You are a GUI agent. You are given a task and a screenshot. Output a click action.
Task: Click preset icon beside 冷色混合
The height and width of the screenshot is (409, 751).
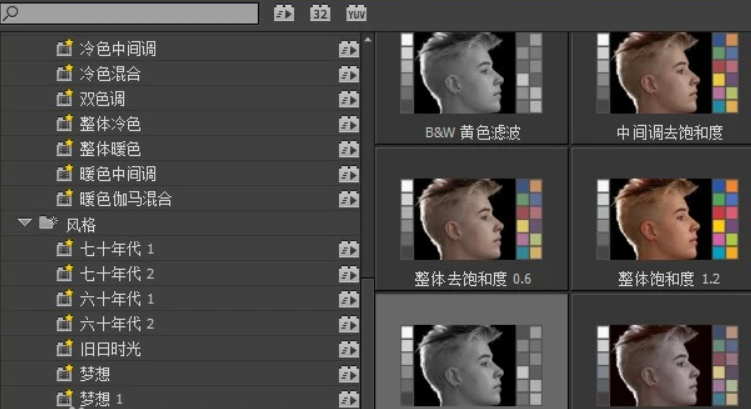pyautogui.click(x=64, y=73)
